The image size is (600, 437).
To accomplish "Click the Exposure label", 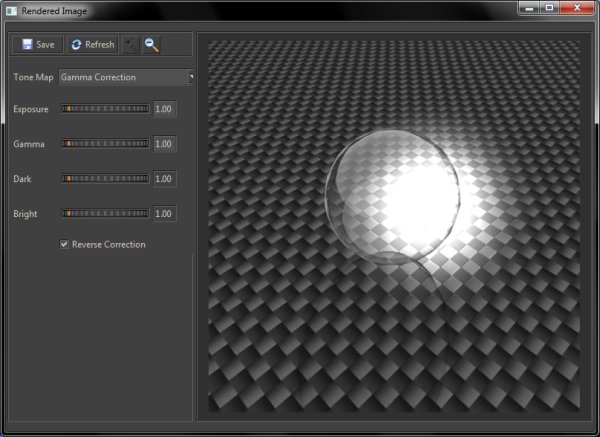I will point(31,109).
